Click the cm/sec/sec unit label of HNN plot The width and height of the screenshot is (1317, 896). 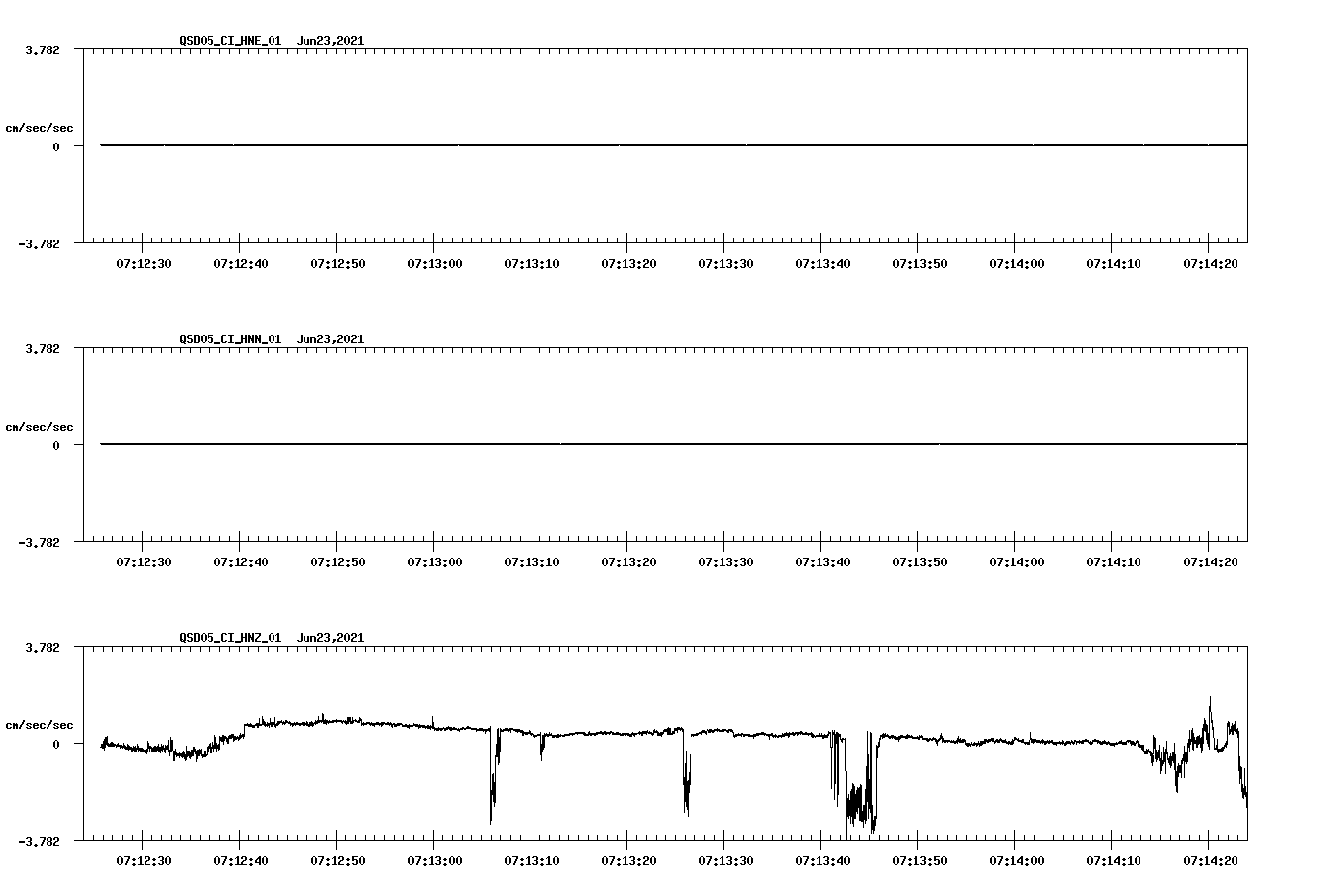click(x=39, y=427)
